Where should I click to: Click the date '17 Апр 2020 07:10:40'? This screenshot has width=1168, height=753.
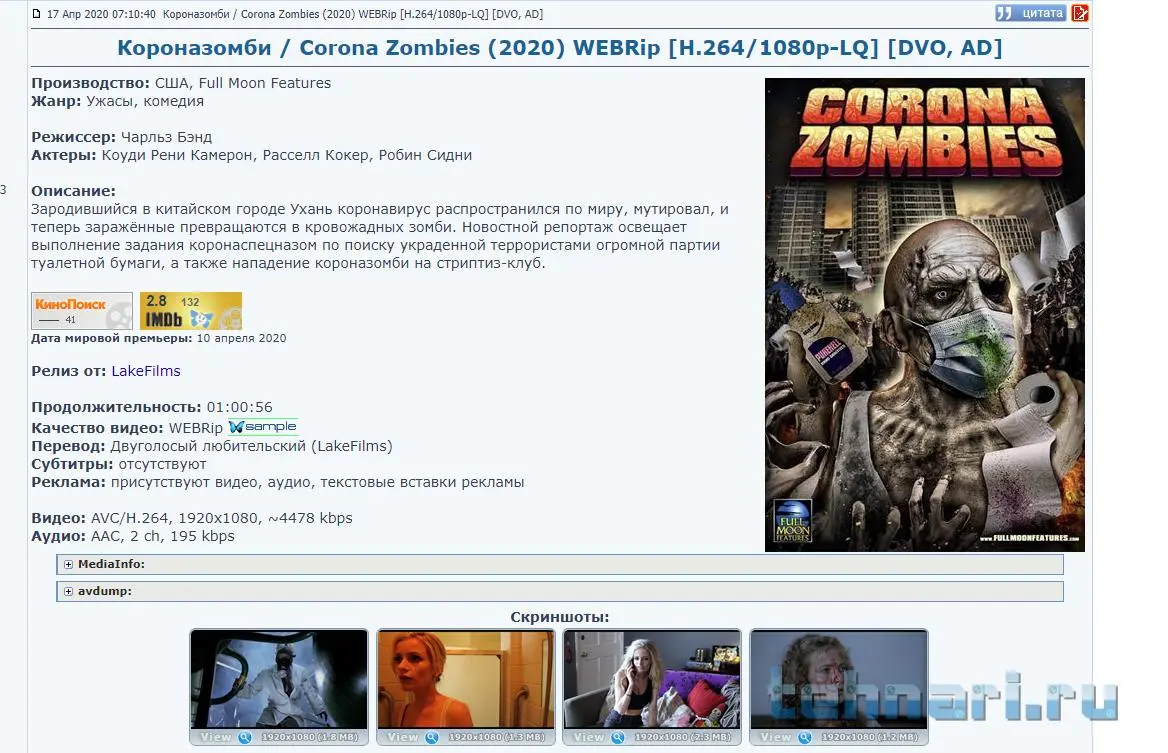coord(101,14)
